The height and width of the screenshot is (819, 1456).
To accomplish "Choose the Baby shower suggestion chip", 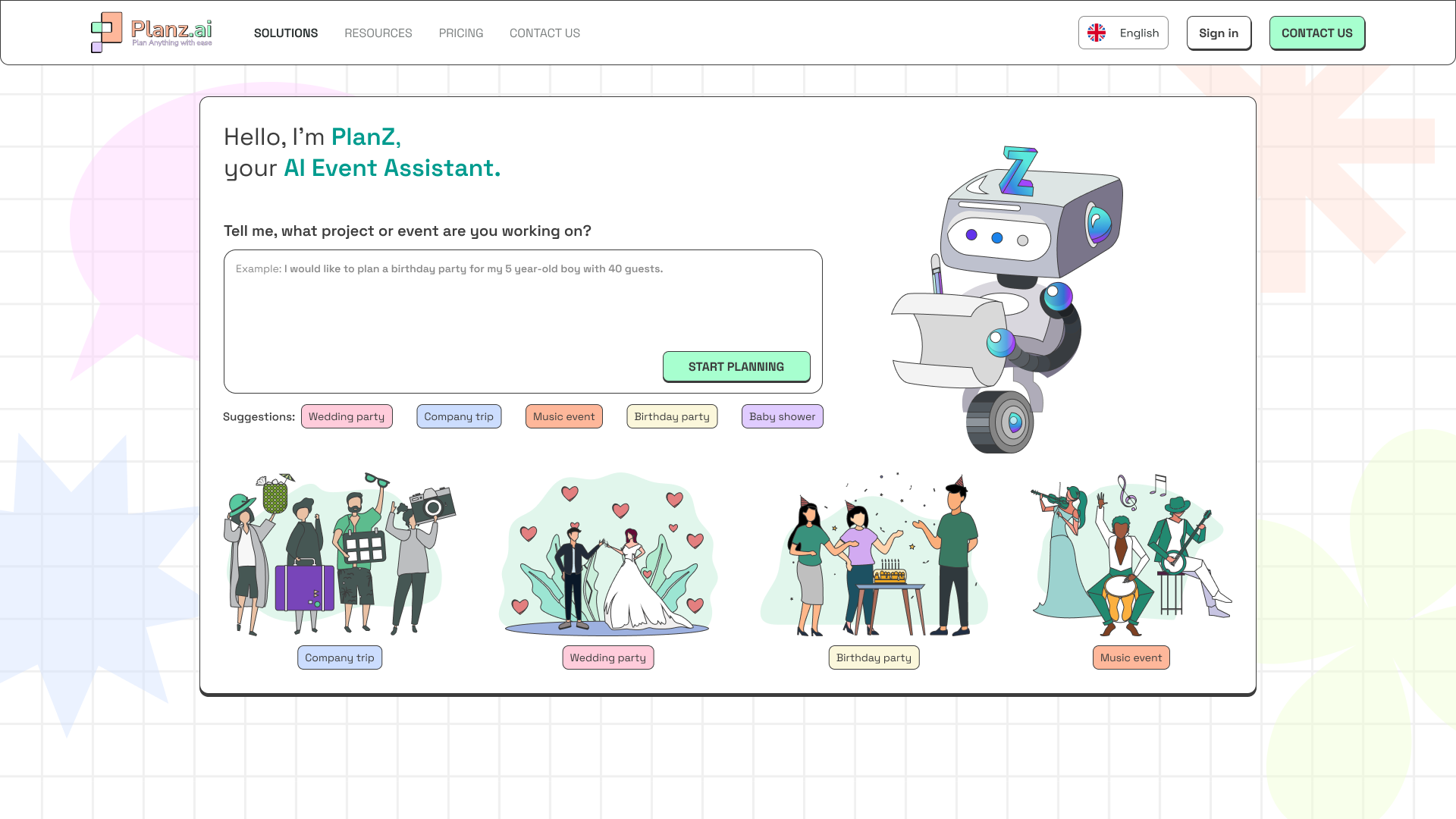I will (x=782, y=416).
